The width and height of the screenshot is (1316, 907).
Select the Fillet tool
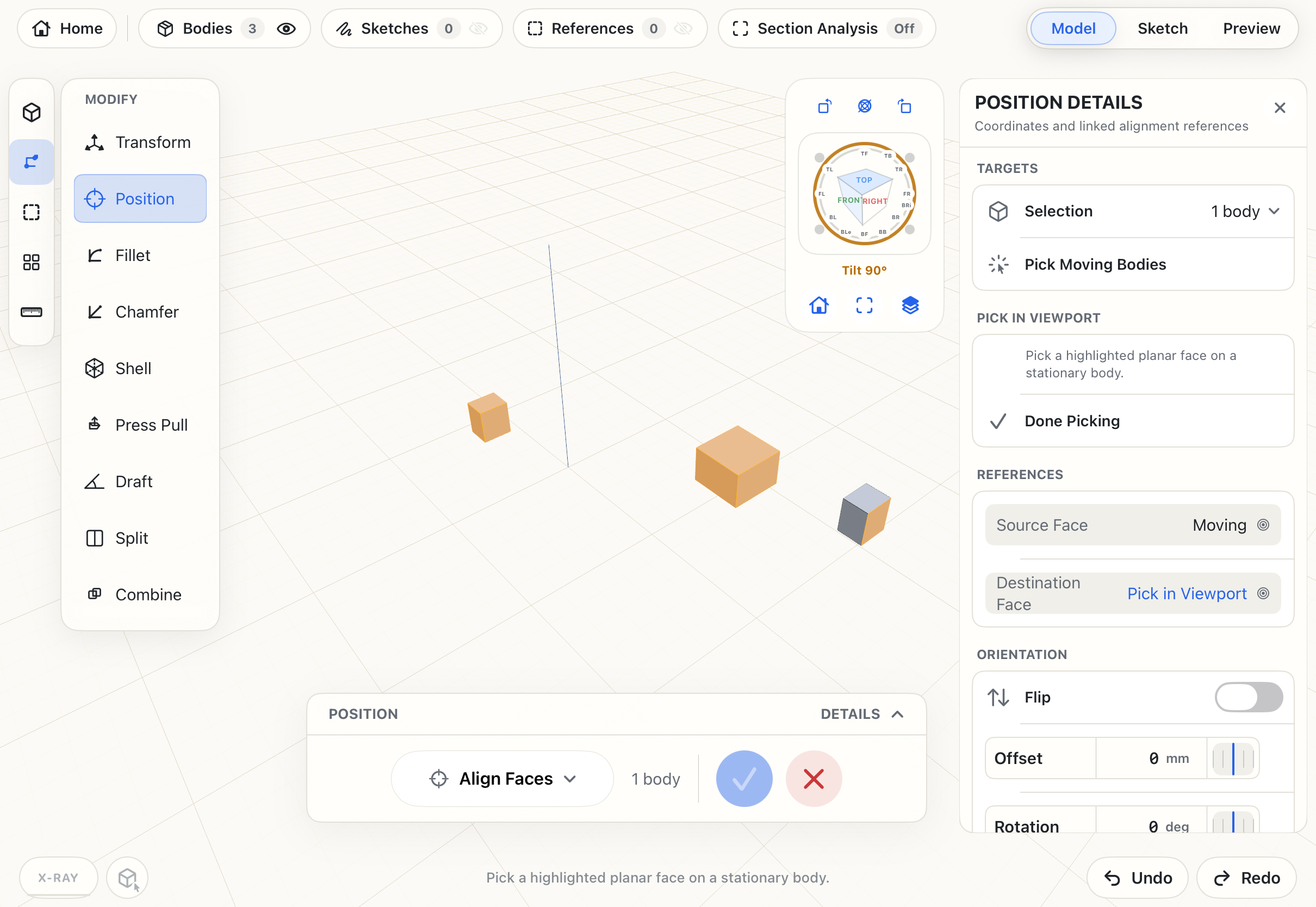(x=140, y=255)
